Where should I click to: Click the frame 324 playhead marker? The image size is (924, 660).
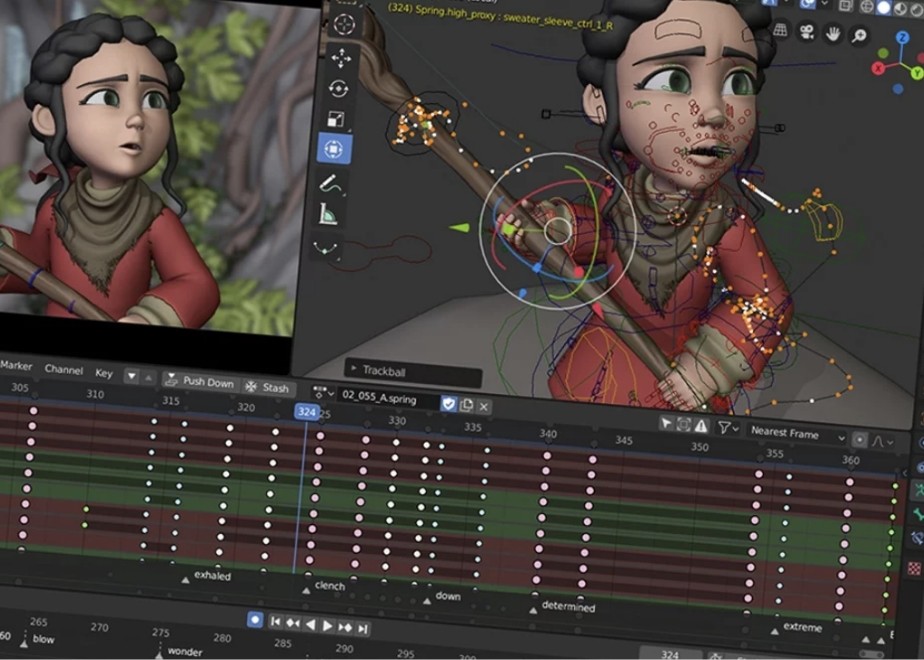[306, 412]
